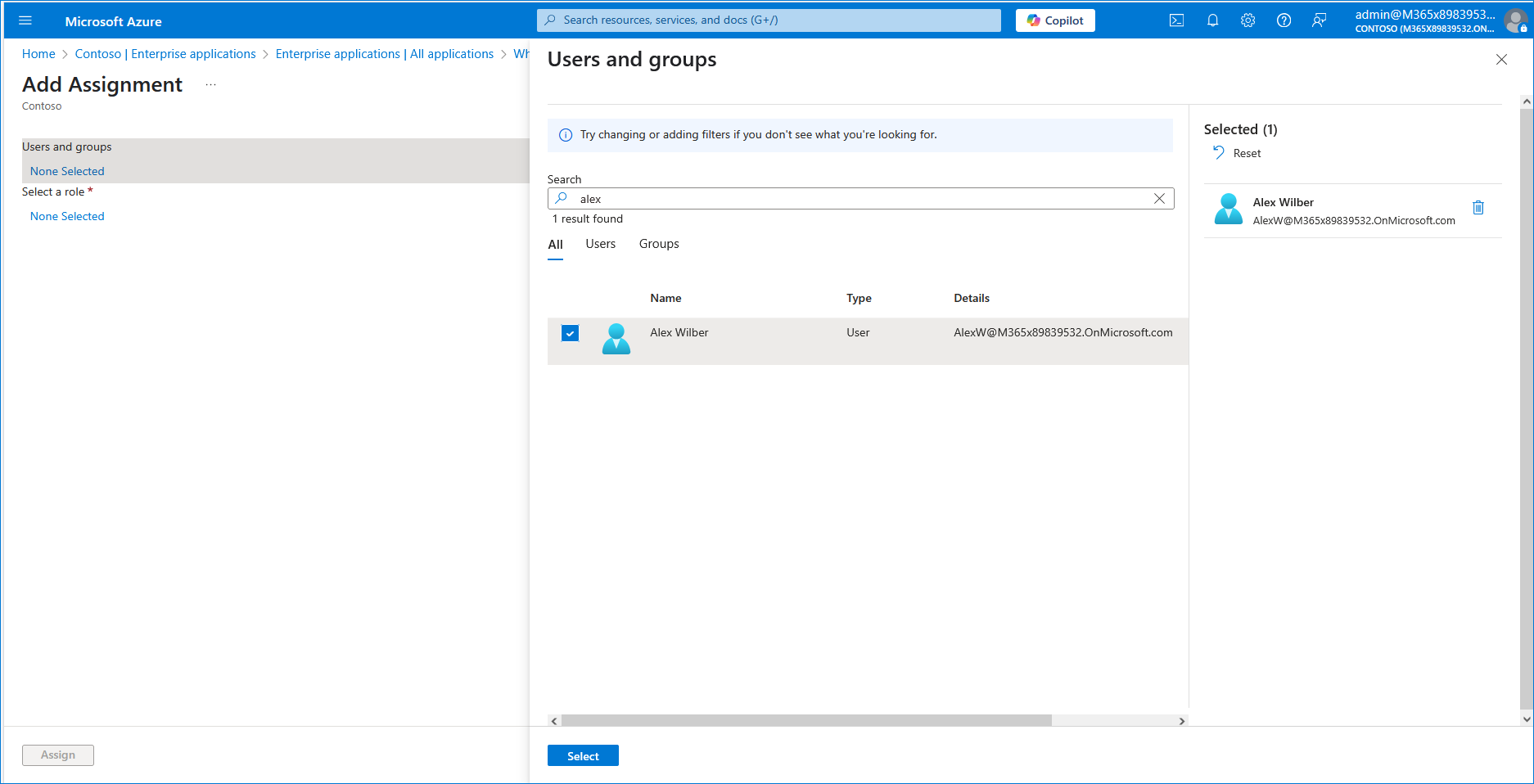Remove Alex Wilber using the trash icon

pyautogui.click(x=1478, y=208)
